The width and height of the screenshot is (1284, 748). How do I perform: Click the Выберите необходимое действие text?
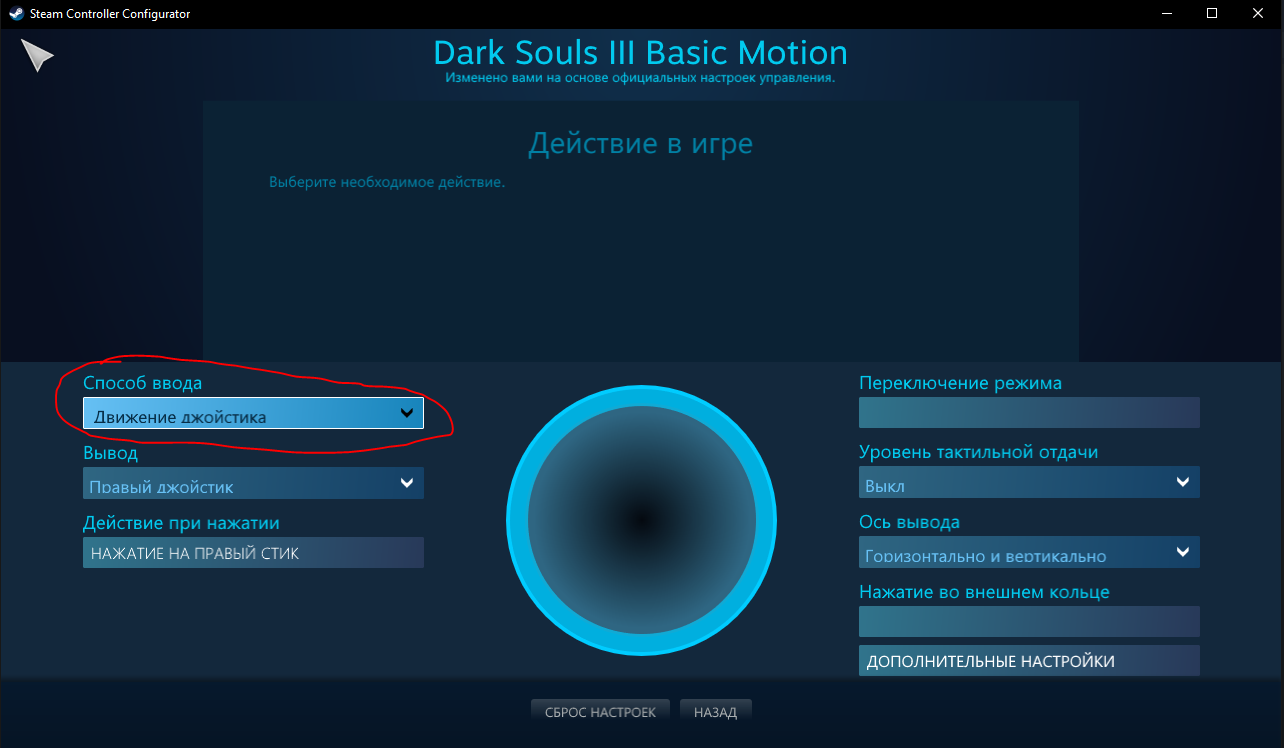click(x=387, y=183)
